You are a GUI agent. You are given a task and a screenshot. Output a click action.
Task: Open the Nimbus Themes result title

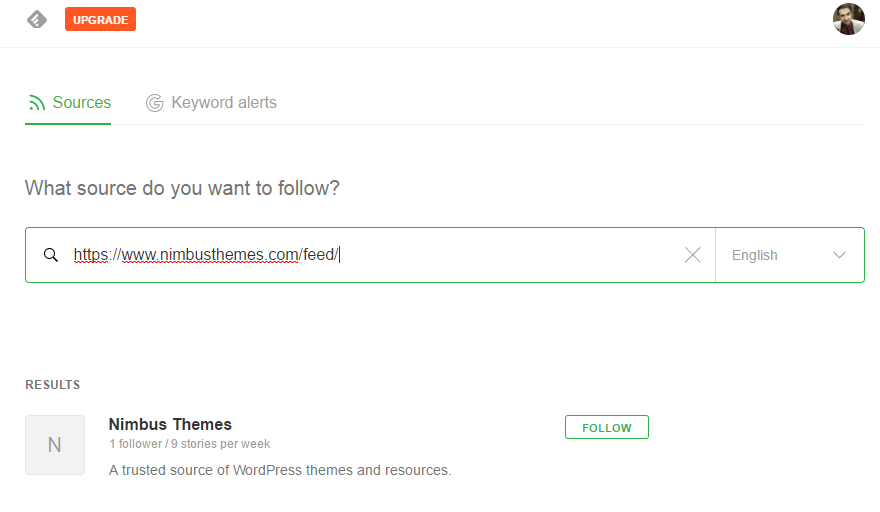point(170,424)
